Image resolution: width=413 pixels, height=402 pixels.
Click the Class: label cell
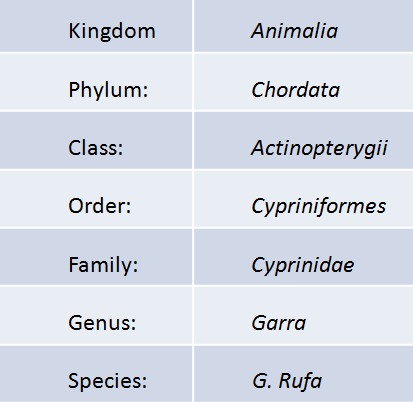(96, 140)
